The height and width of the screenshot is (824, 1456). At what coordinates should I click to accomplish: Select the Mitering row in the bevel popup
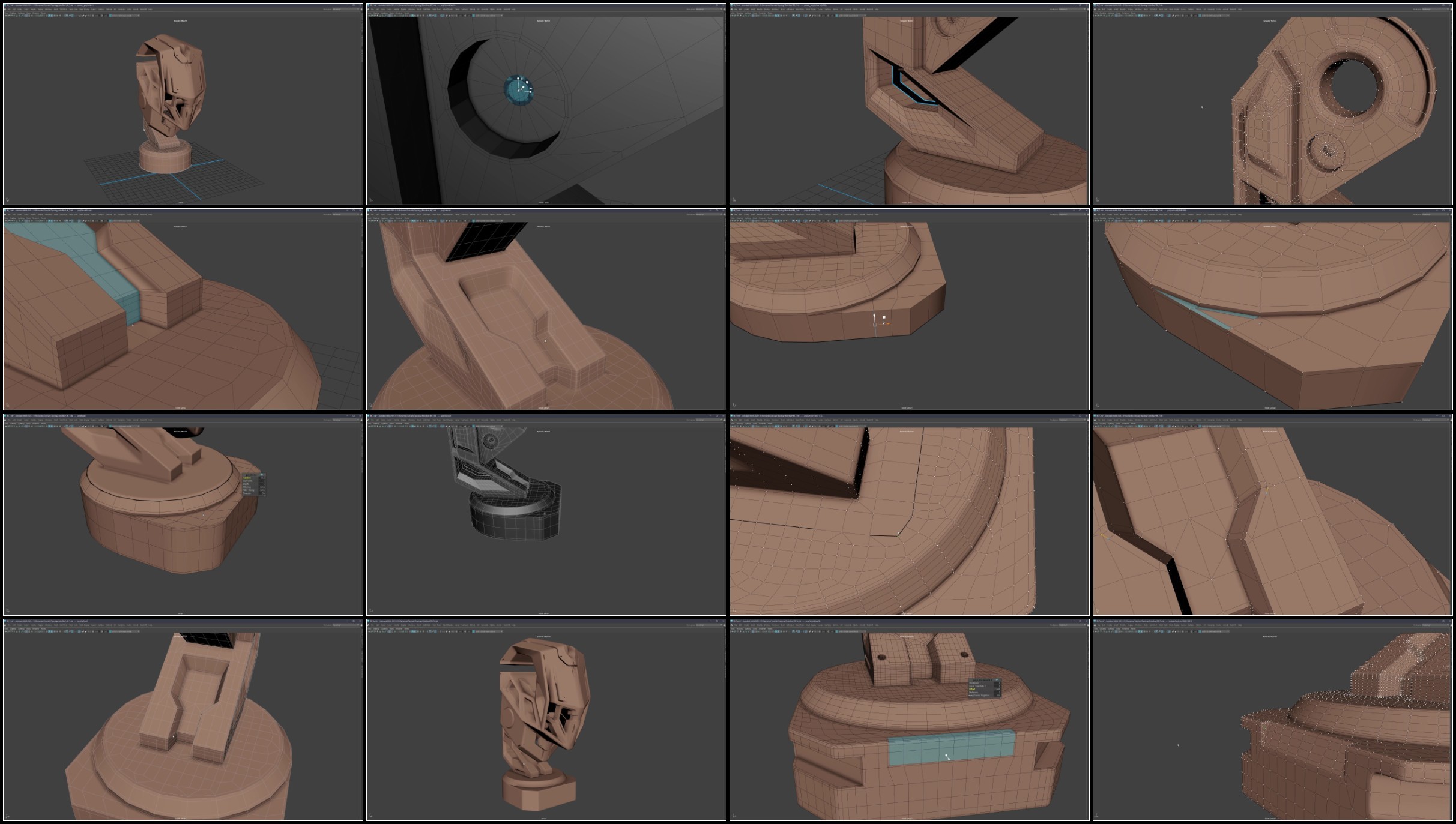(x=254, y=487)
